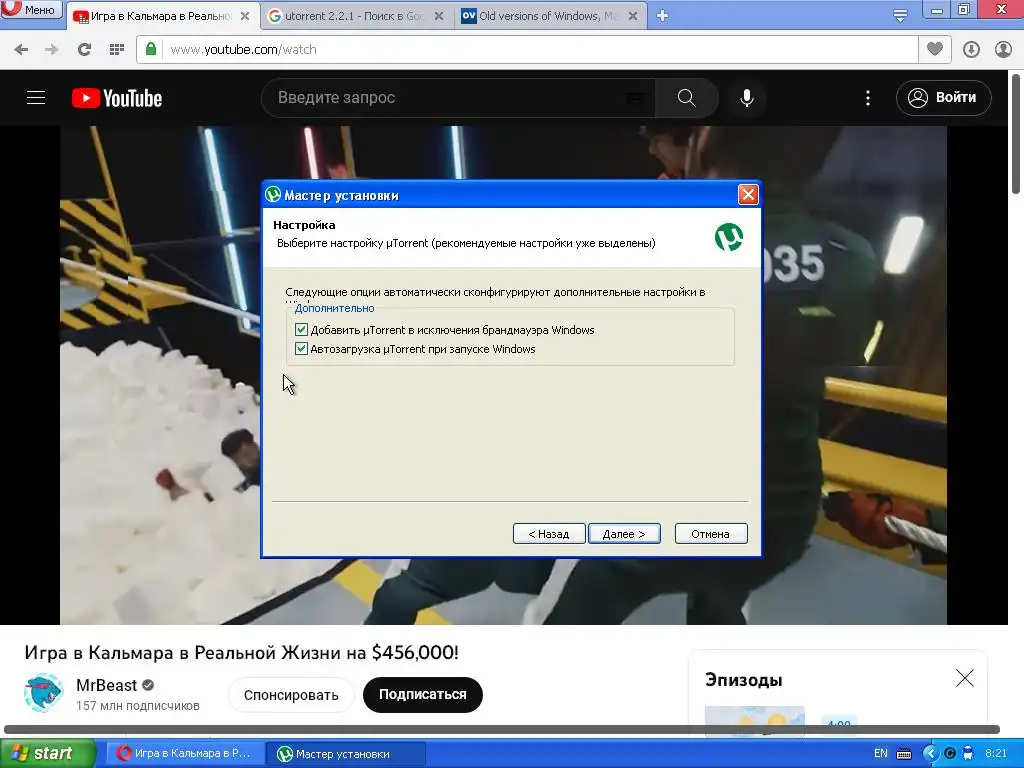Screen dimensions: 1024x768
Task: Switch to Игра в Кальмара taskbar item
Action: [186, 754]
